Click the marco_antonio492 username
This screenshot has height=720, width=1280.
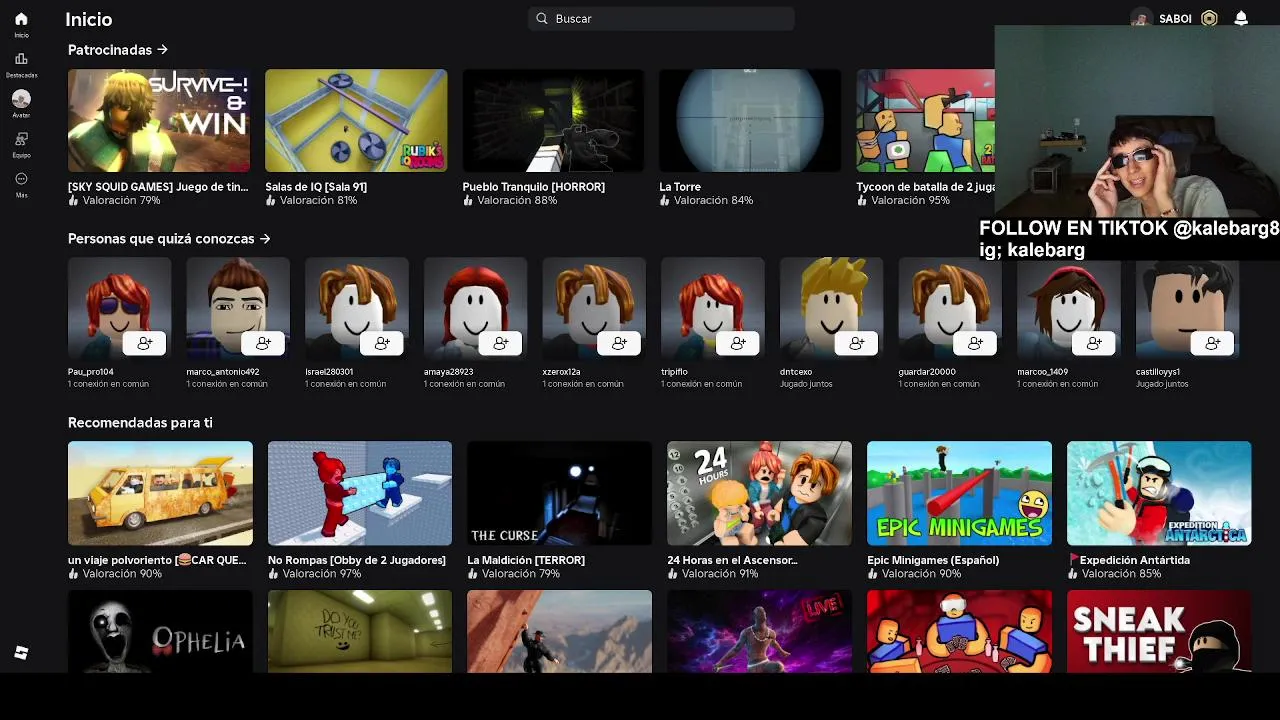[223, 372]
